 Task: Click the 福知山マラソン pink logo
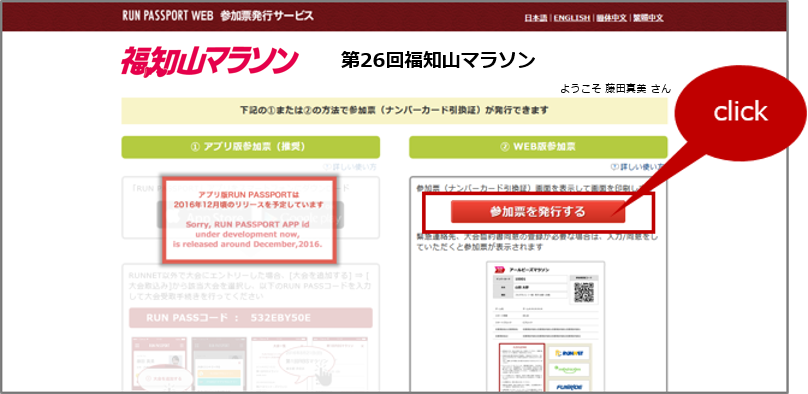tap(209, 61)
